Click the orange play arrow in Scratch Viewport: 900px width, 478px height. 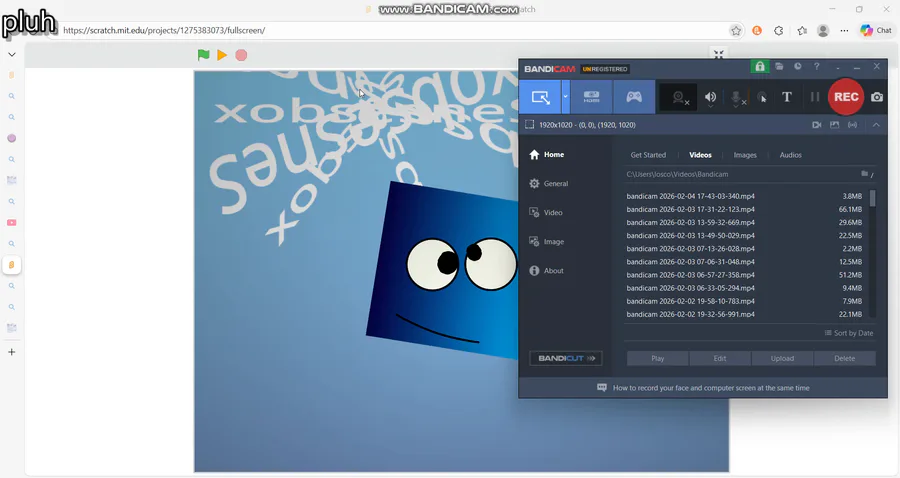[222, 55]
